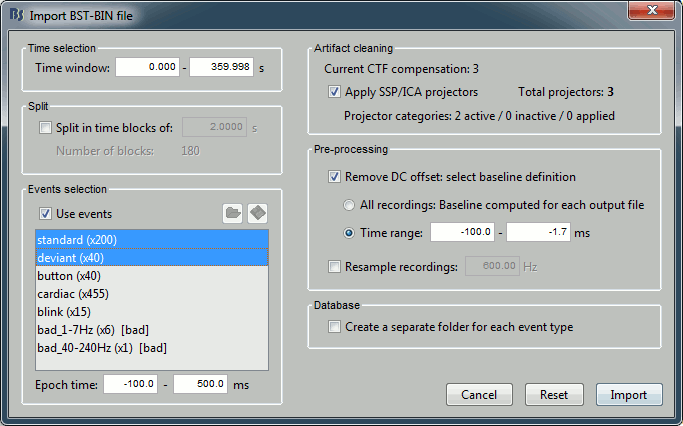Click the Brainstorm icon in the title bar

[x=16, y=15]
